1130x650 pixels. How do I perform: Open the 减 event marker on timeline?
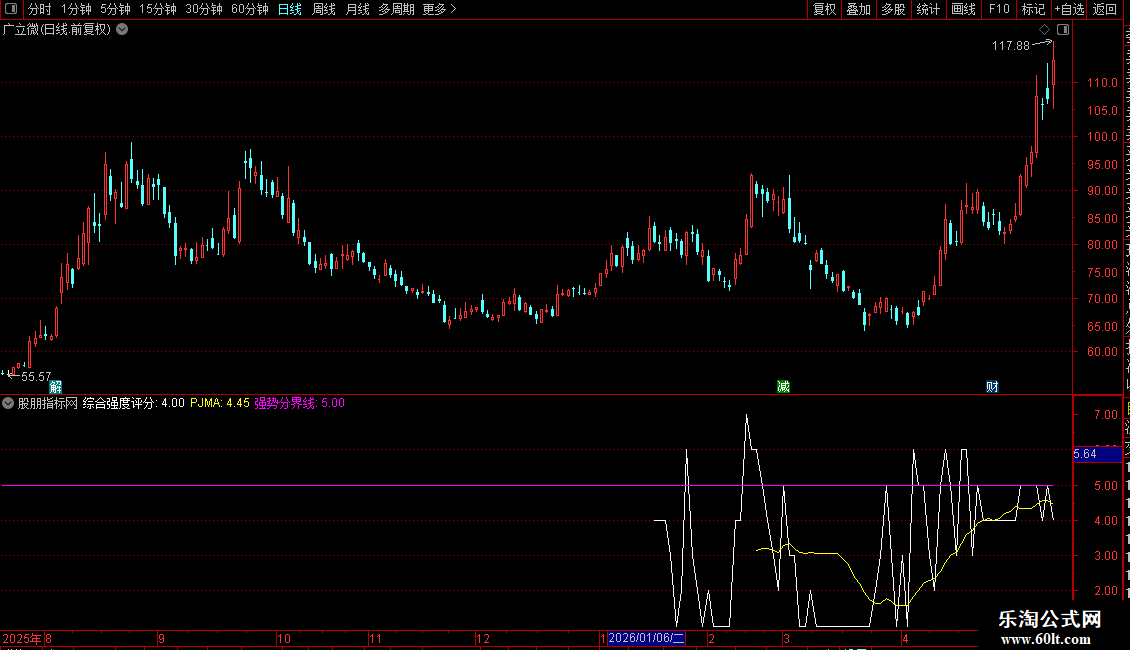[x=783, y=387]
